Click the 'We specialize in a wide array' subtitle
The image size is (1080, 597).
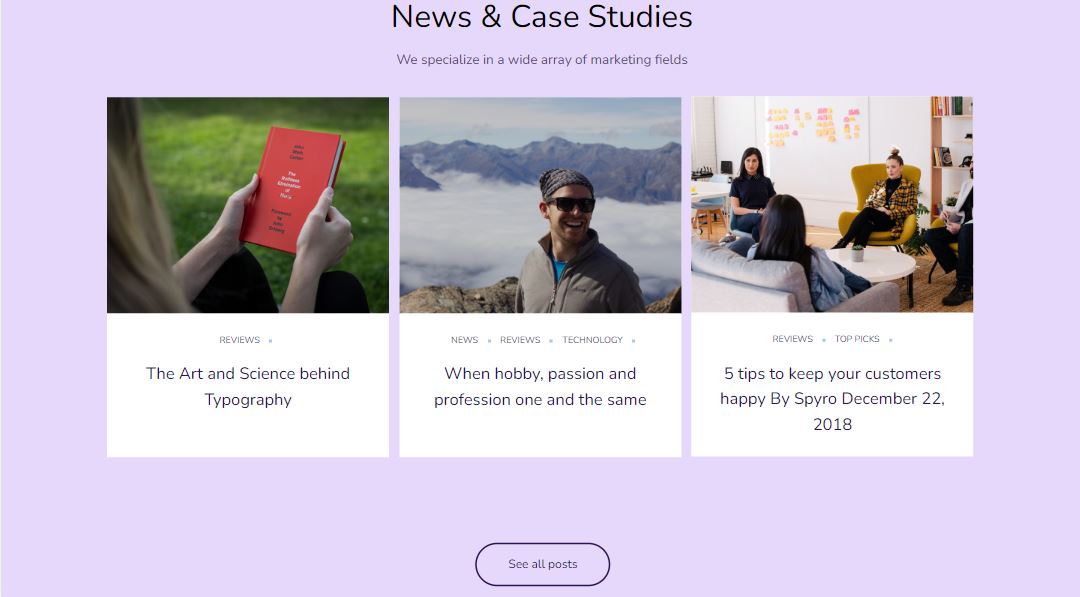click(542, 60)
